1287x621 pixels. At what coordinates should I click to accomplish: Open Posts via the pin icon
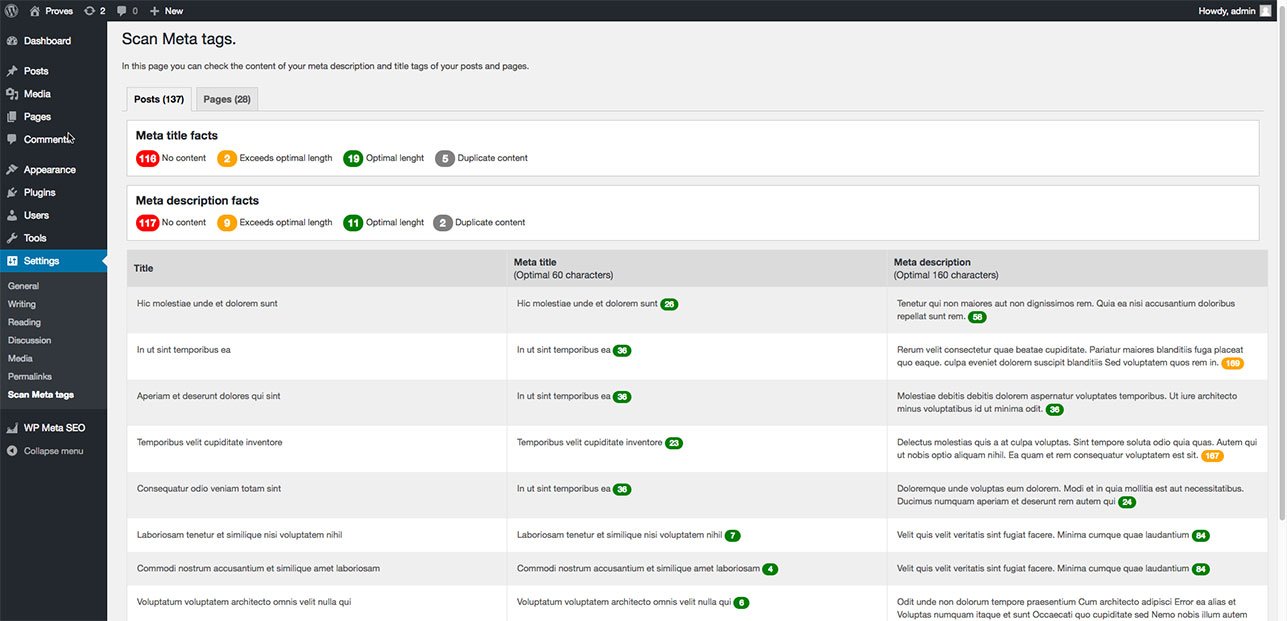click(x=12, y=71)
